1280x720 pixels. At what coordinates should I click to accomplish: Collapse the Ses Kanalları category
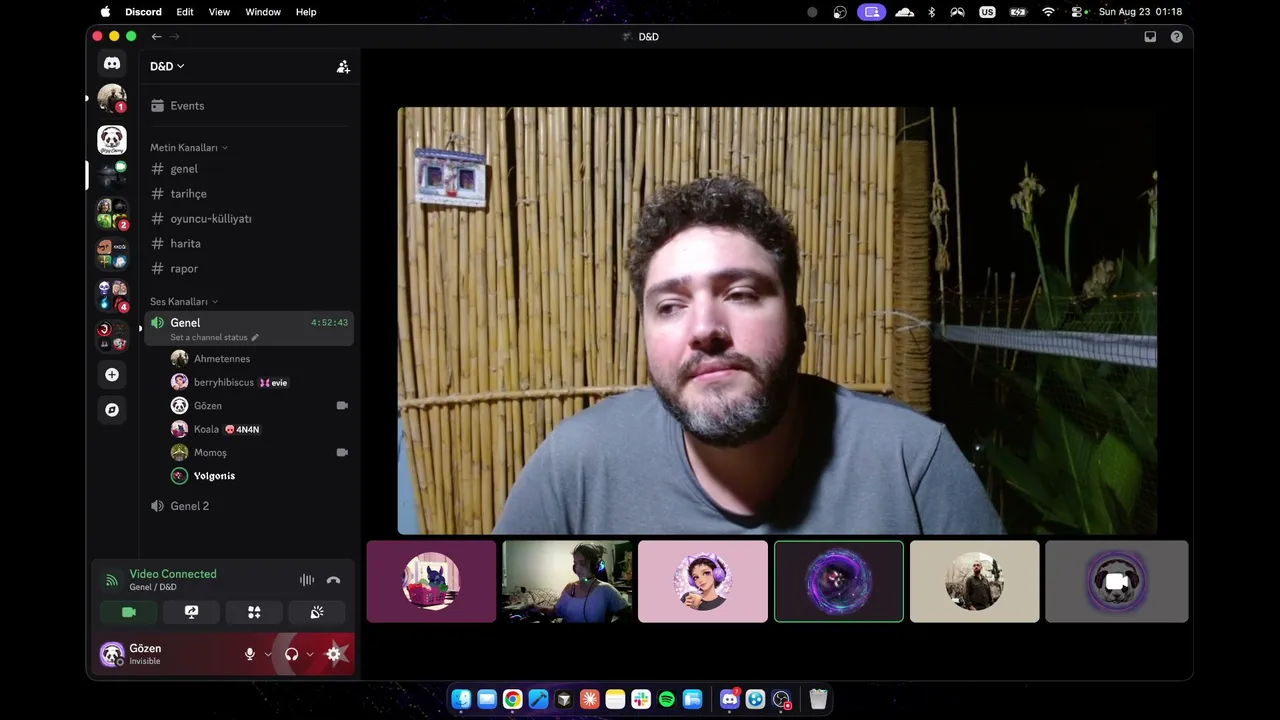[184, 302]
